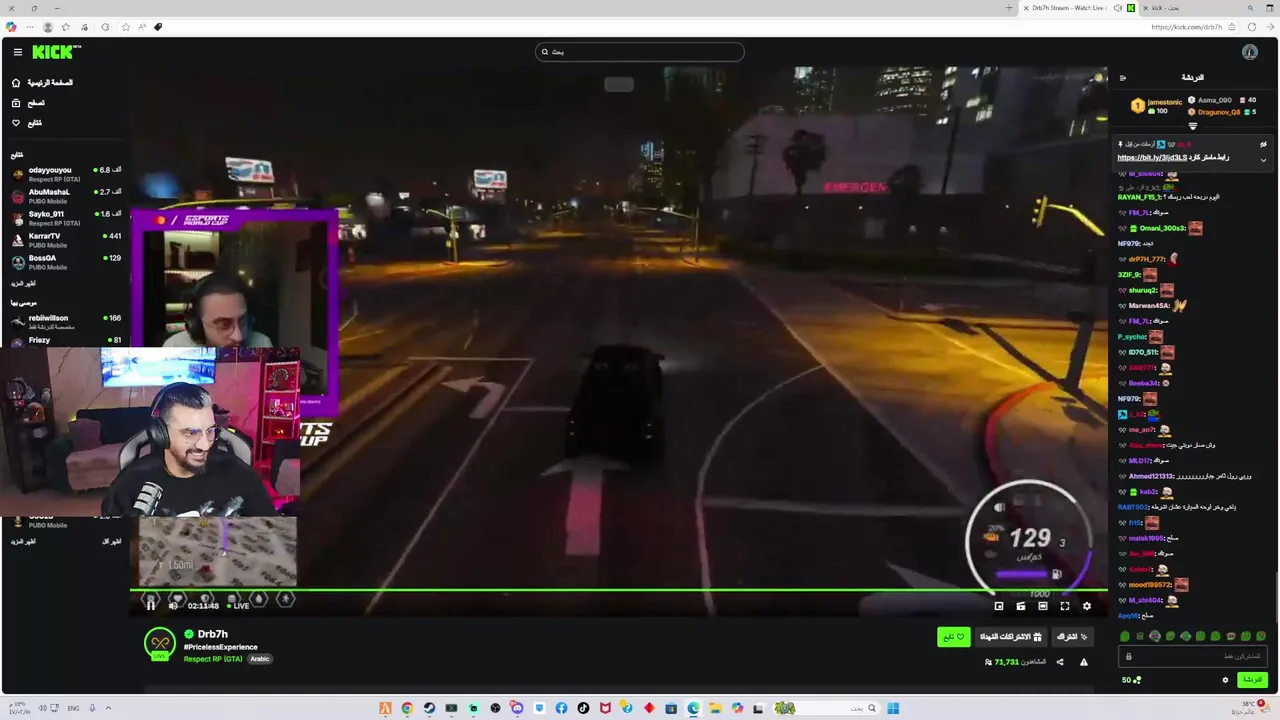Click username Omani_300s3 in chat
Image resolution: width=1280 pixels, height=720 pixels.
click(x=1163, y=228)
